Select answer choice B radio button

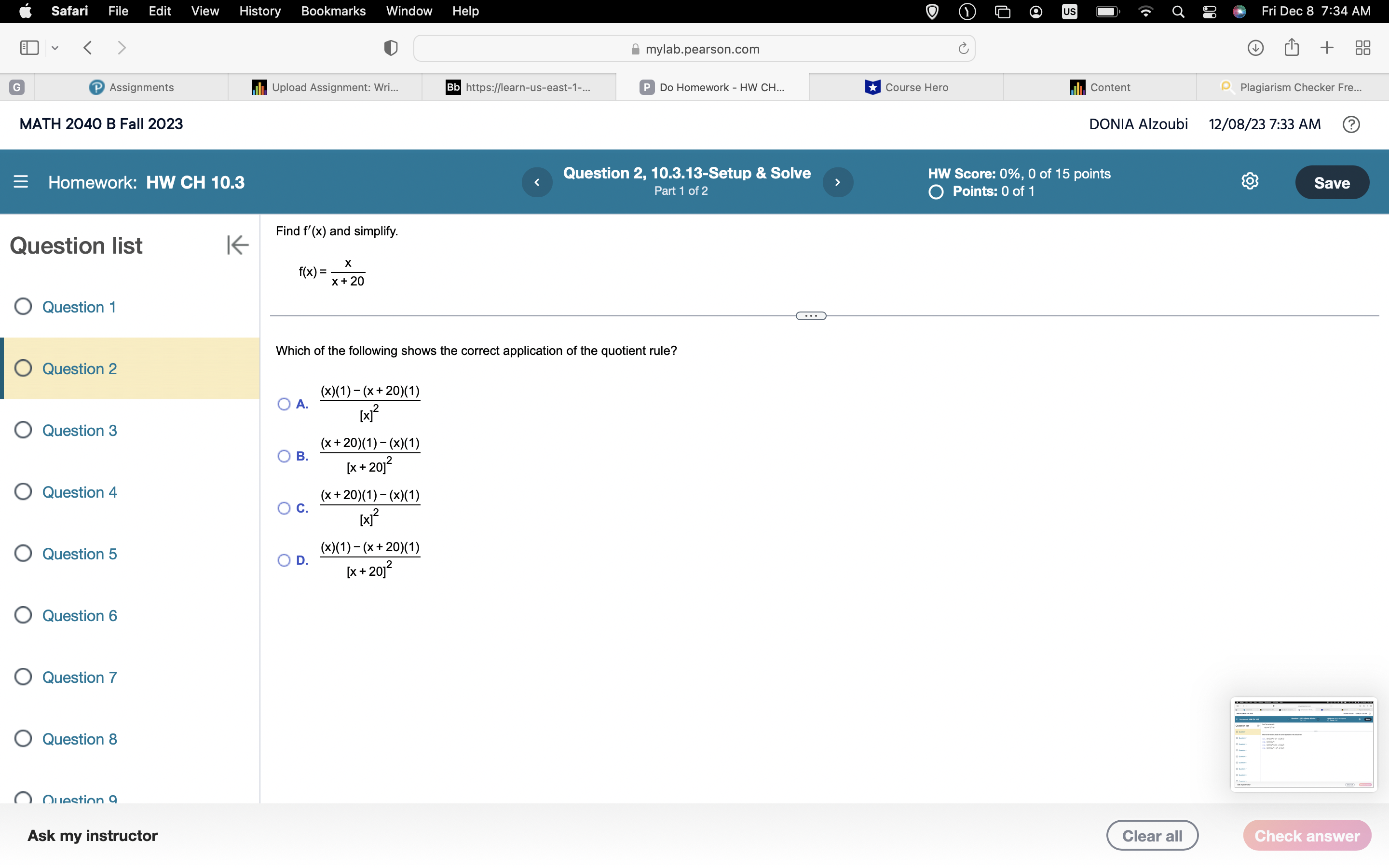[284, 456]
